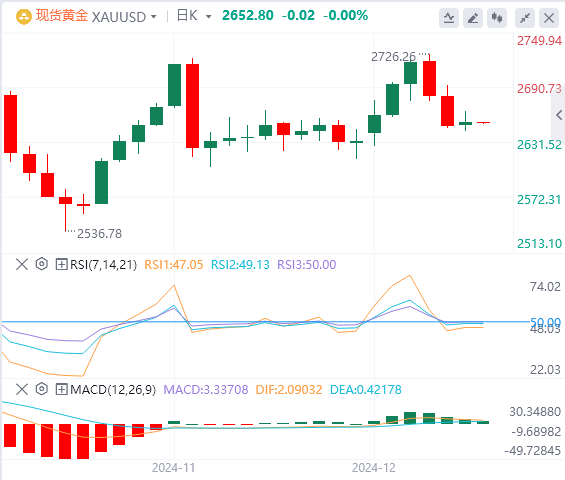Screen dimensions: 565x480
Task: Click the gold XAUUSD symbol logo icon
Action: (x=24, y=17)
